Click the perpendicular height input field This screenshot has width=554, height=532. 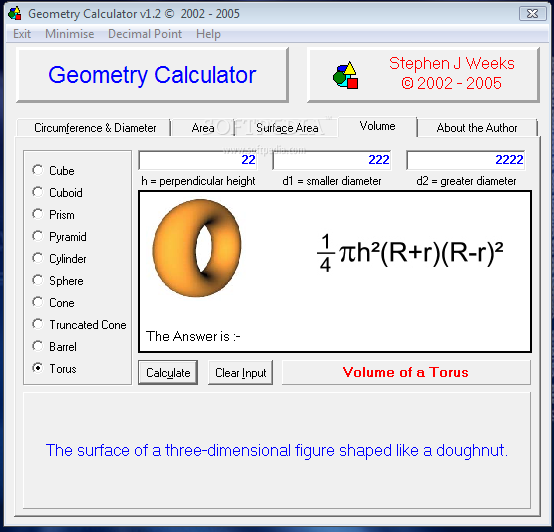[x=198, y=160]
